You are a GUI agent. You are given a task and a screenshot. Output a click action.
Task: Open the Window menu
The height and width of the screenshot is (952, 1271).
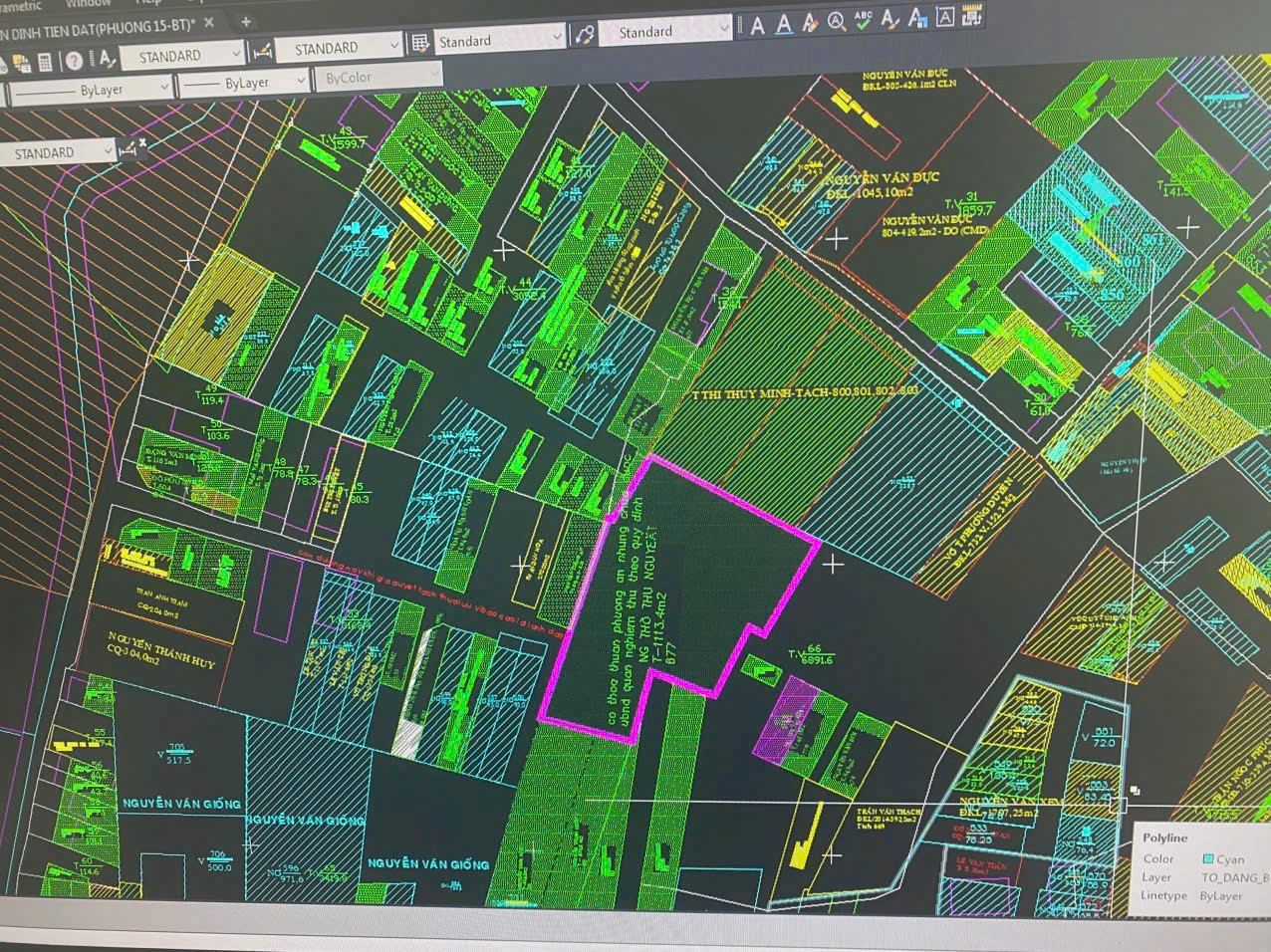tap(88, 3)
